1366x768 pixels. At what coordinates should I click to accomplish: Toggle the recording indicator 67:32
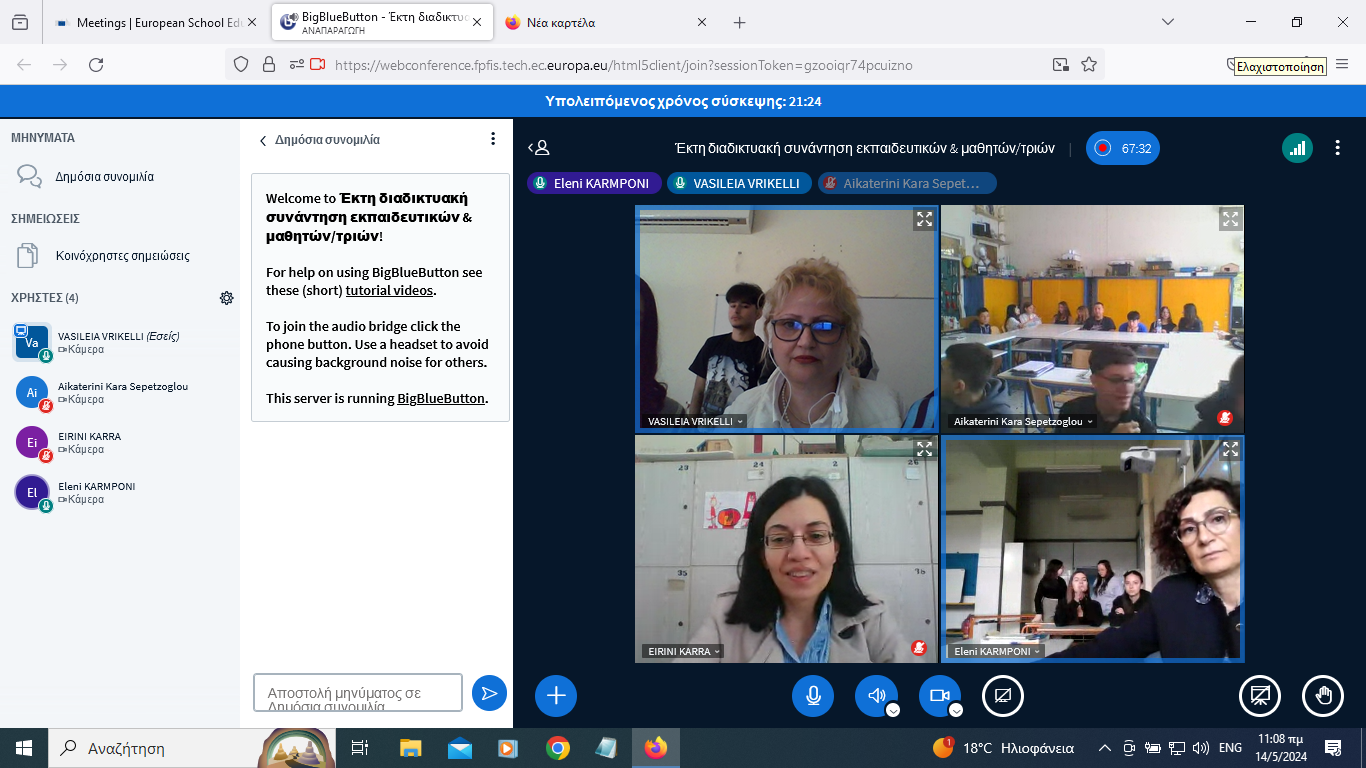pos(1122,148)
